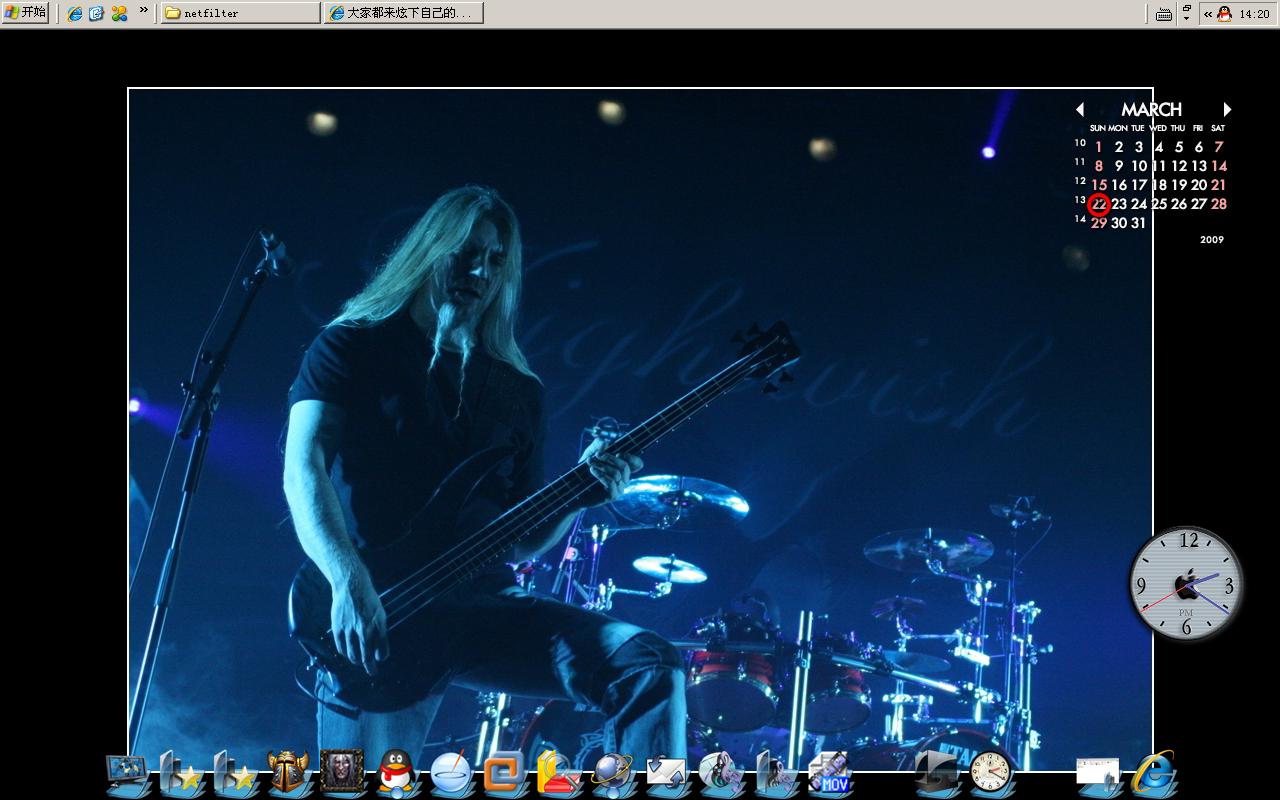Launch Internet Explorer from the dock
Viewport: 1280px width, 800px height.
click(1153, 773)
